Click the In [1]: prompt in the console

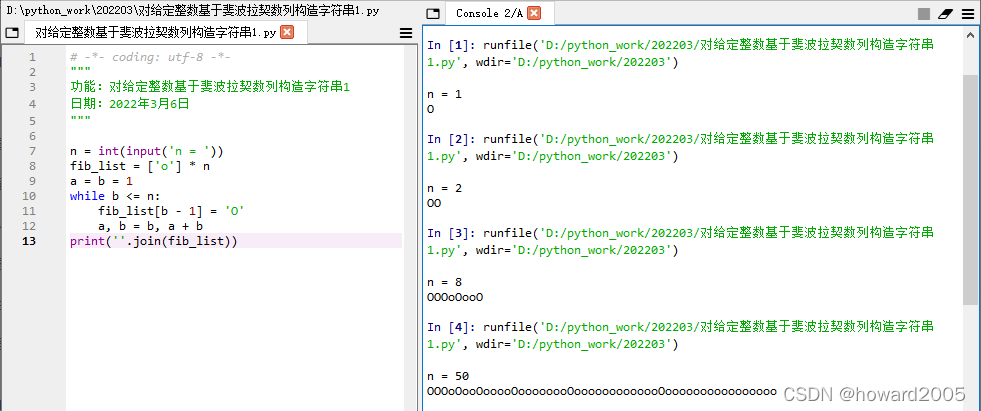tap(451, 45)
